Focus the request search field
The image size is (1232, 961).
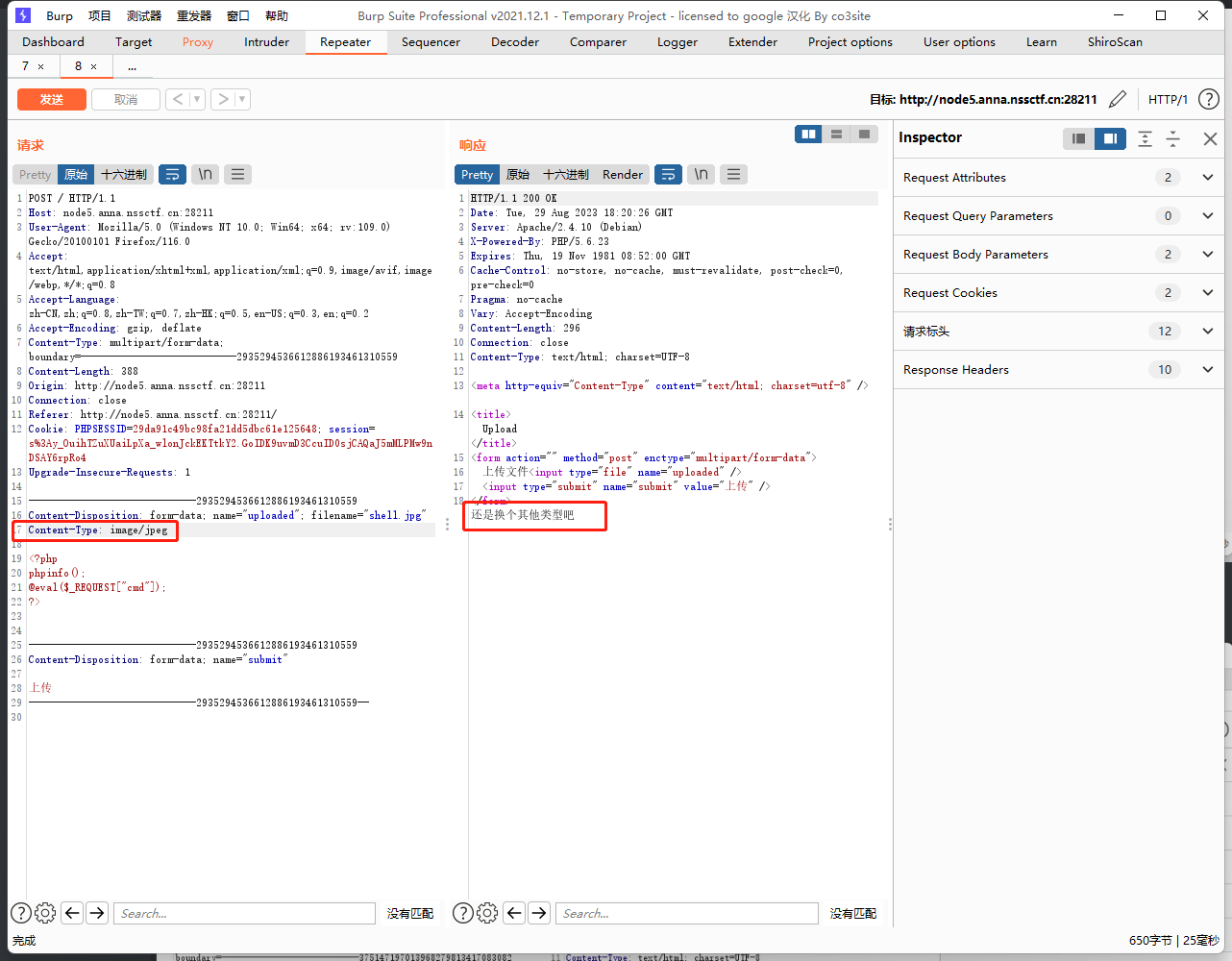tap(244, 913)
